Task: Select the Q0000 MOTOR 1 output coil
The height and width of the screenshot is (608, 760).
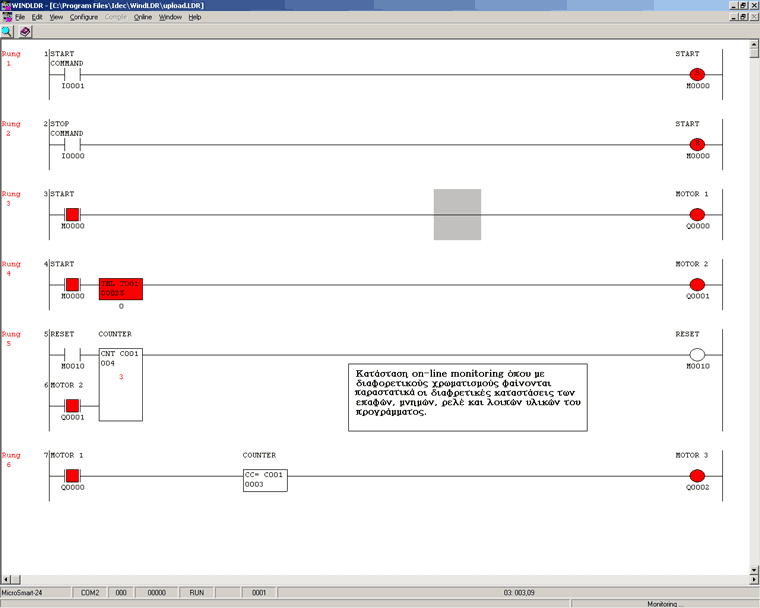Action: pyautogui.click(x=697, y=214)
